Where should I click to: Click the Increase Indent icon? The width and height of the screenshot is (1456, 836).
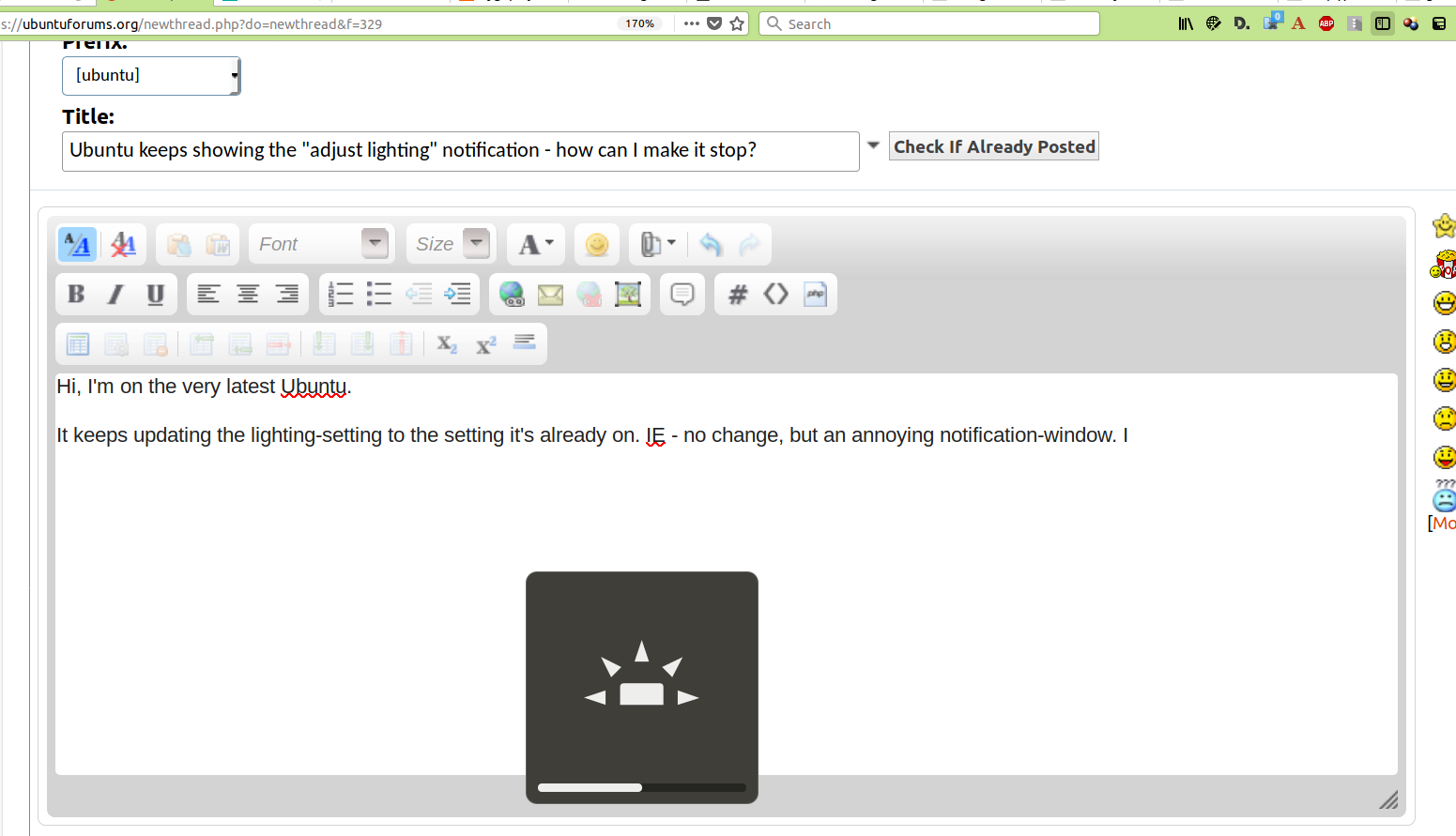(x=457, y=295)
